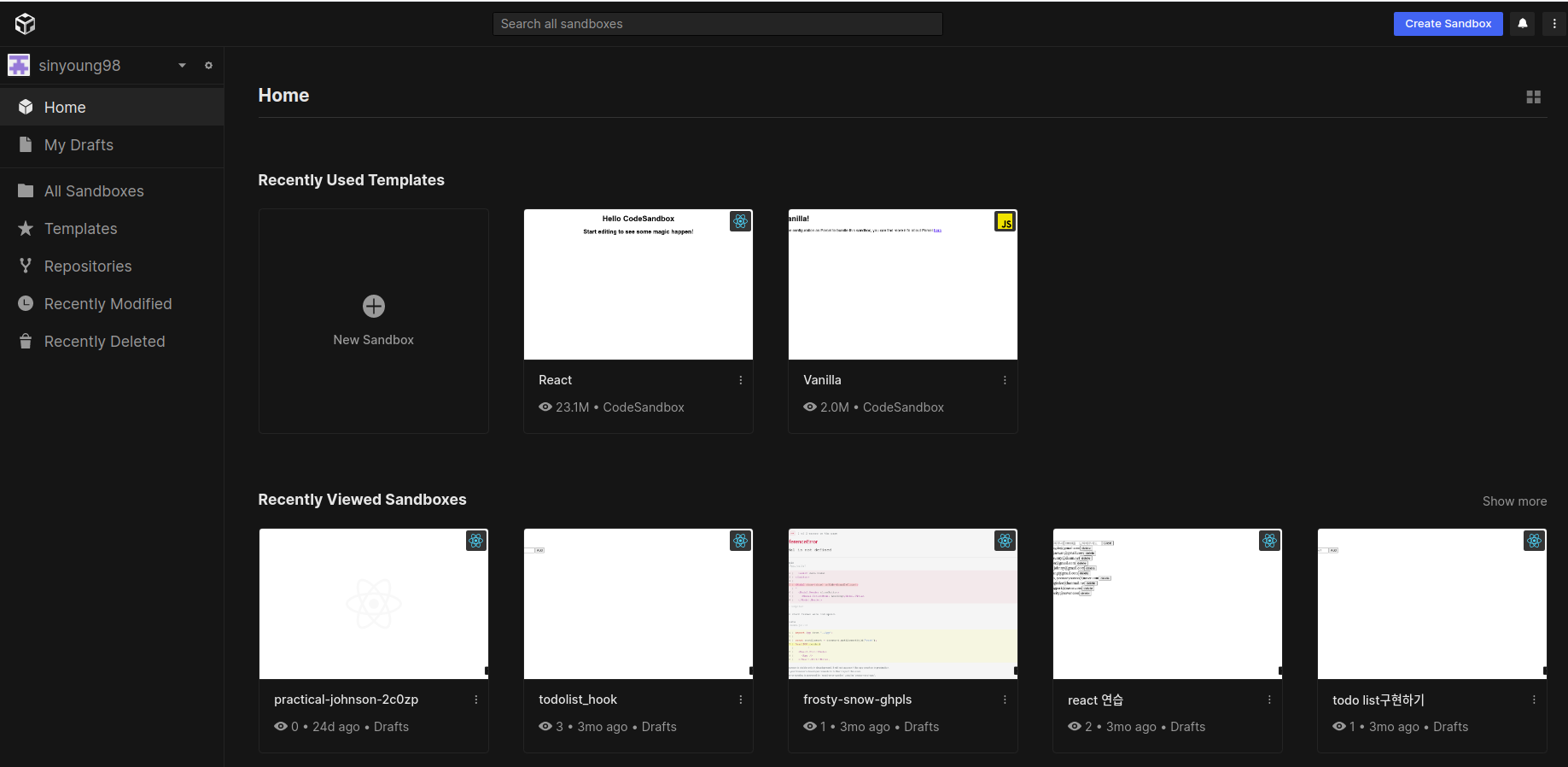Click the Recently Viewed Sandboxes heading
The width and height of the screenshot is (1568, 767).
[362, 500]
